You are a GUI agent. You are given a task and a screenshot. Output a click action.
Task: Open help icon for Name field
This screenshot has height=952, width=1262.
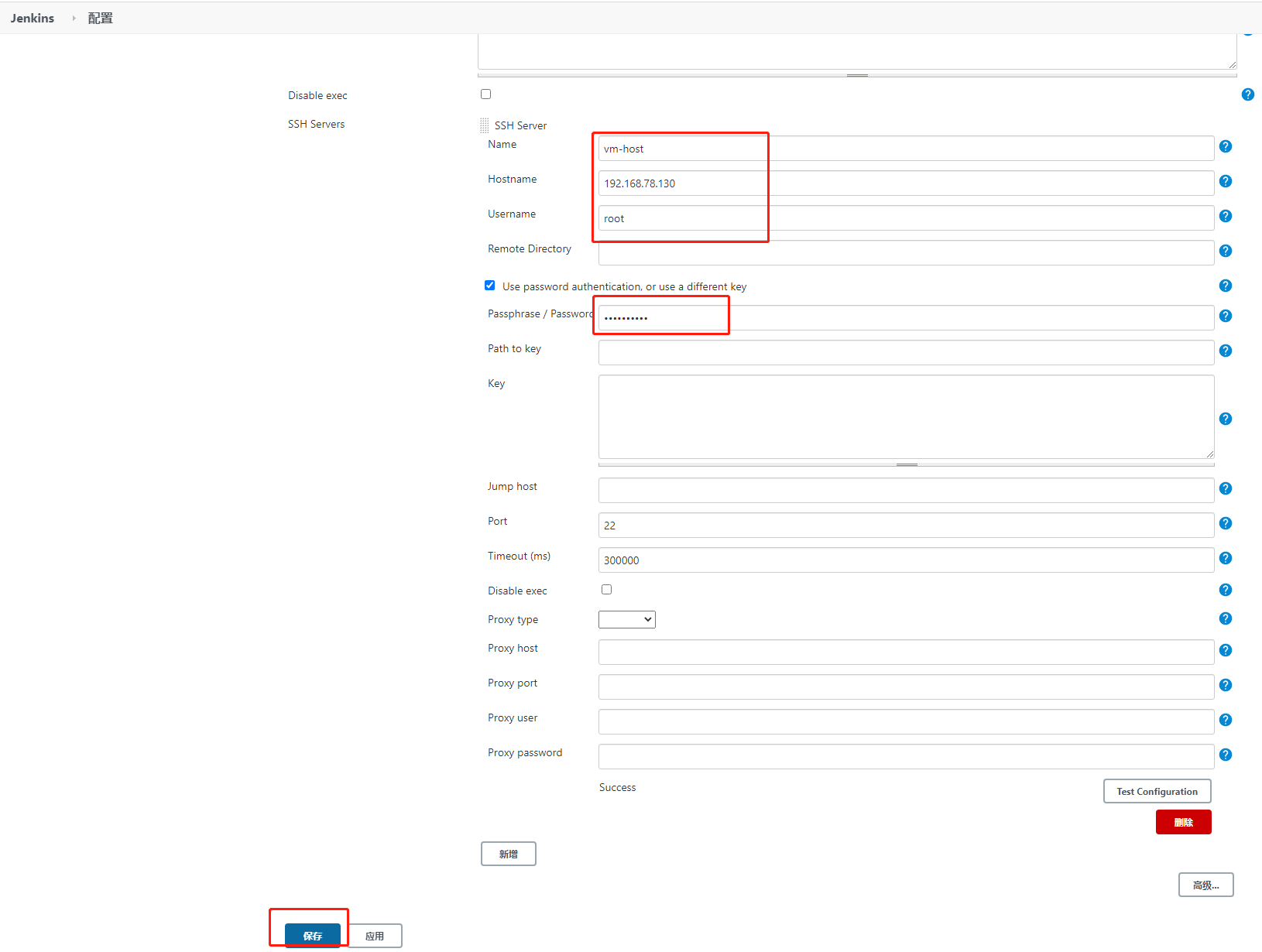point(1225,146)
